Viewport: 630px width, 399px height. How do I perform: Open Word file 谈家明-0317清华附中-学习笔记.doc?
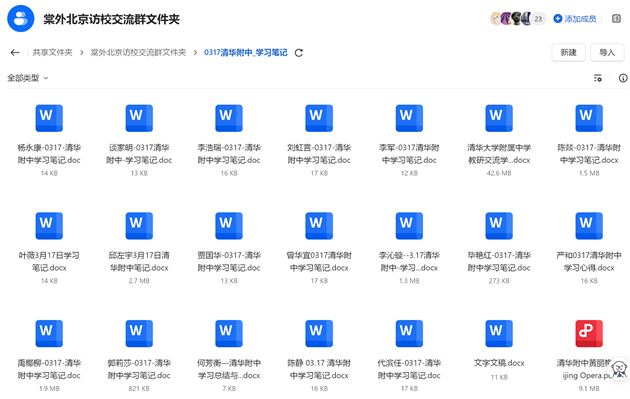click(x=139, y=118)
